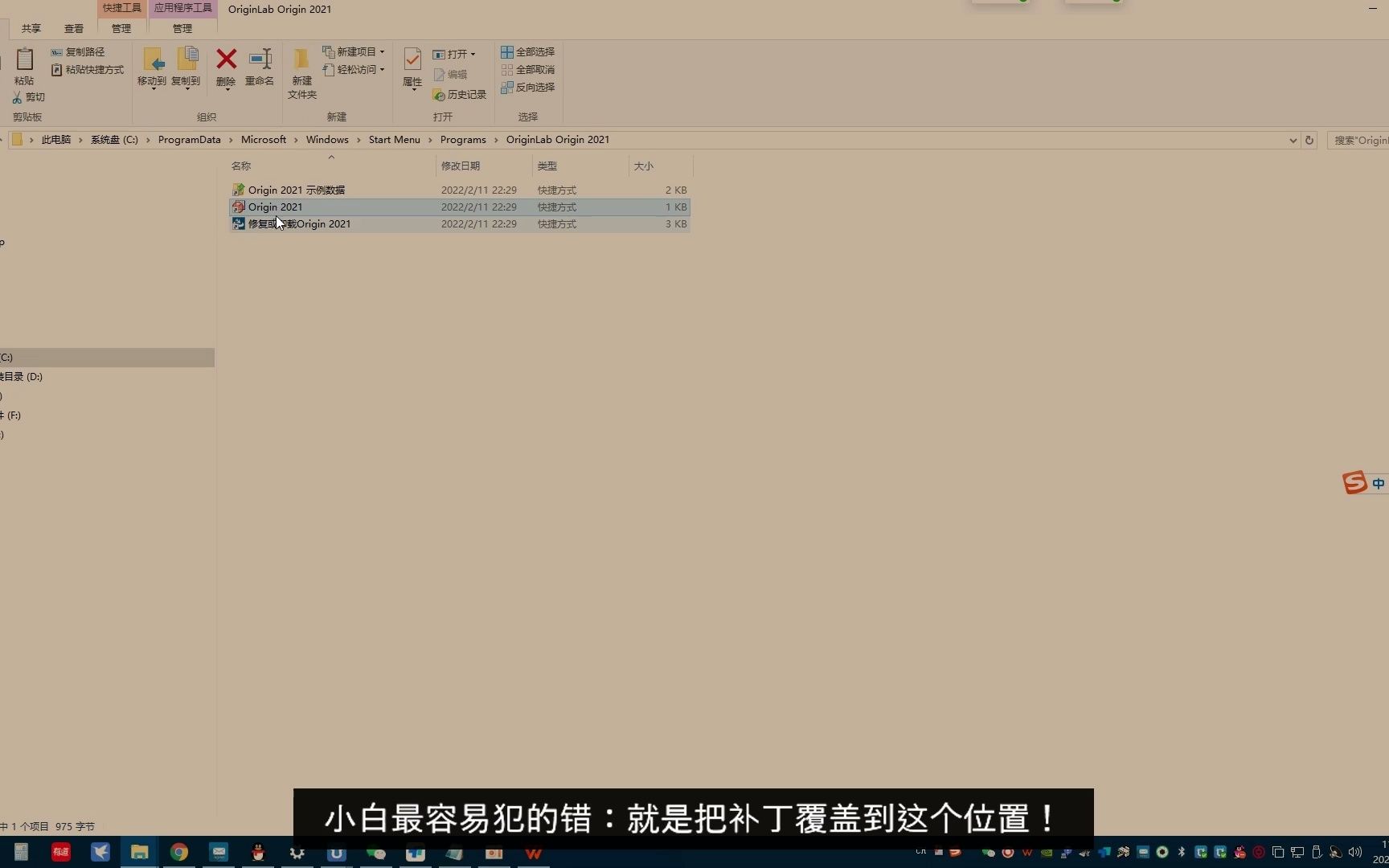Open the address bar history dropdown arrow
The width and height of the screenshot is (1389, 868).
1293,140
